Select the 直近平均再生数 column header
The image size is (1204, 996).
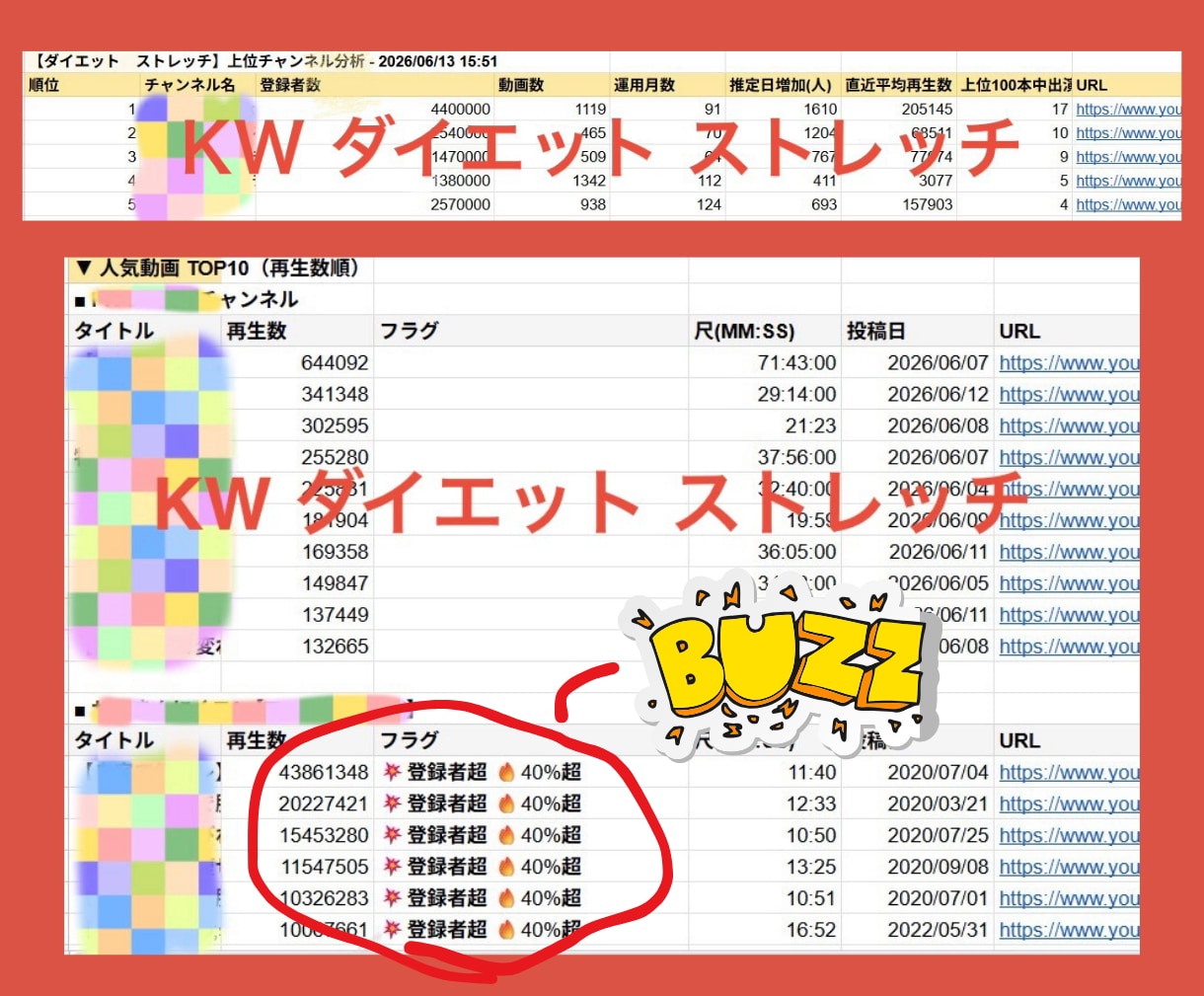click(x=899, y=86)
